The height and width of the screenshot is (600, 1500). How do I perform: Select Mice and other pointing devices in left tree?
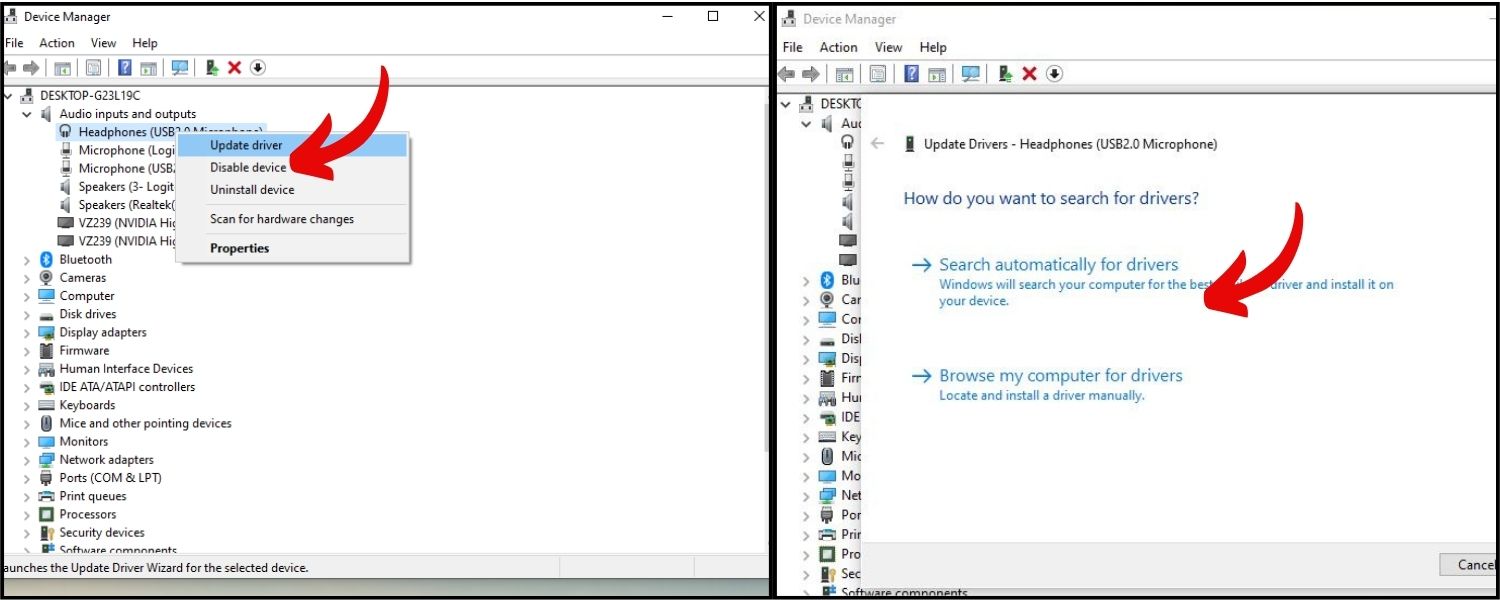coord(145,424)
